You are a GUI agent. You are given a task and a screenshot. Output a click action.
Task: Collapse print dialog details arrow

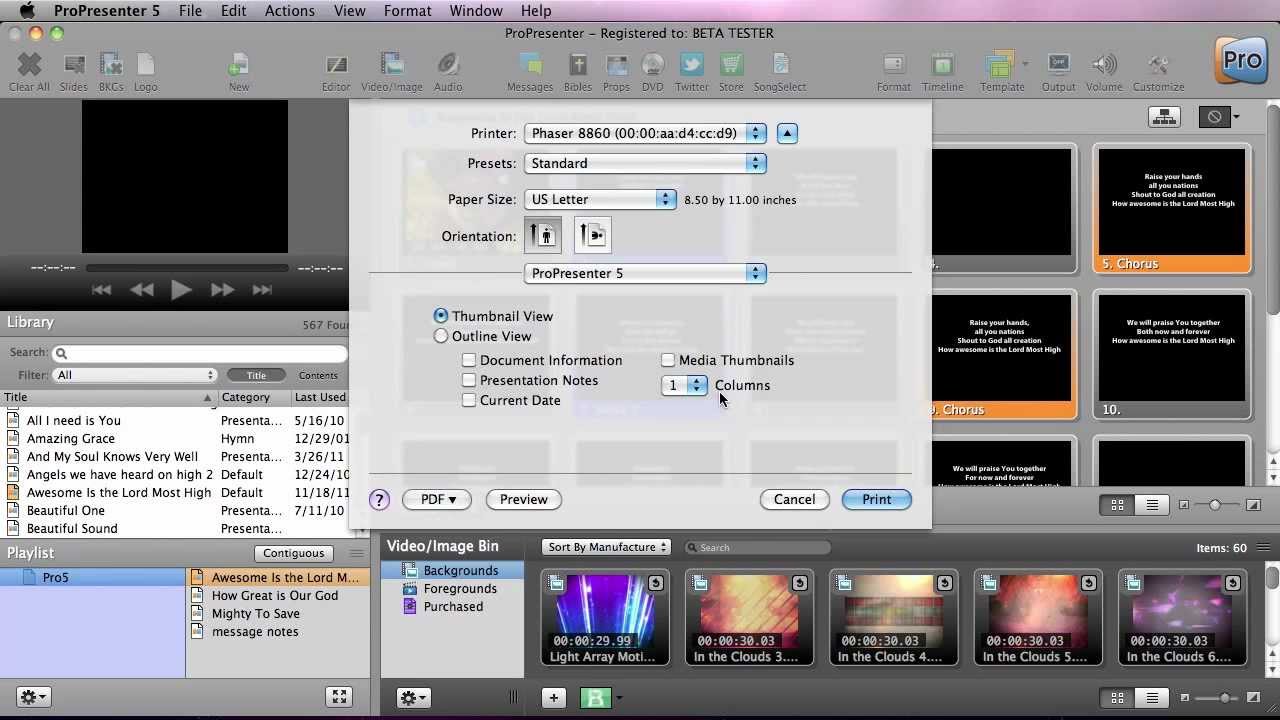click(x=787, y=133)
